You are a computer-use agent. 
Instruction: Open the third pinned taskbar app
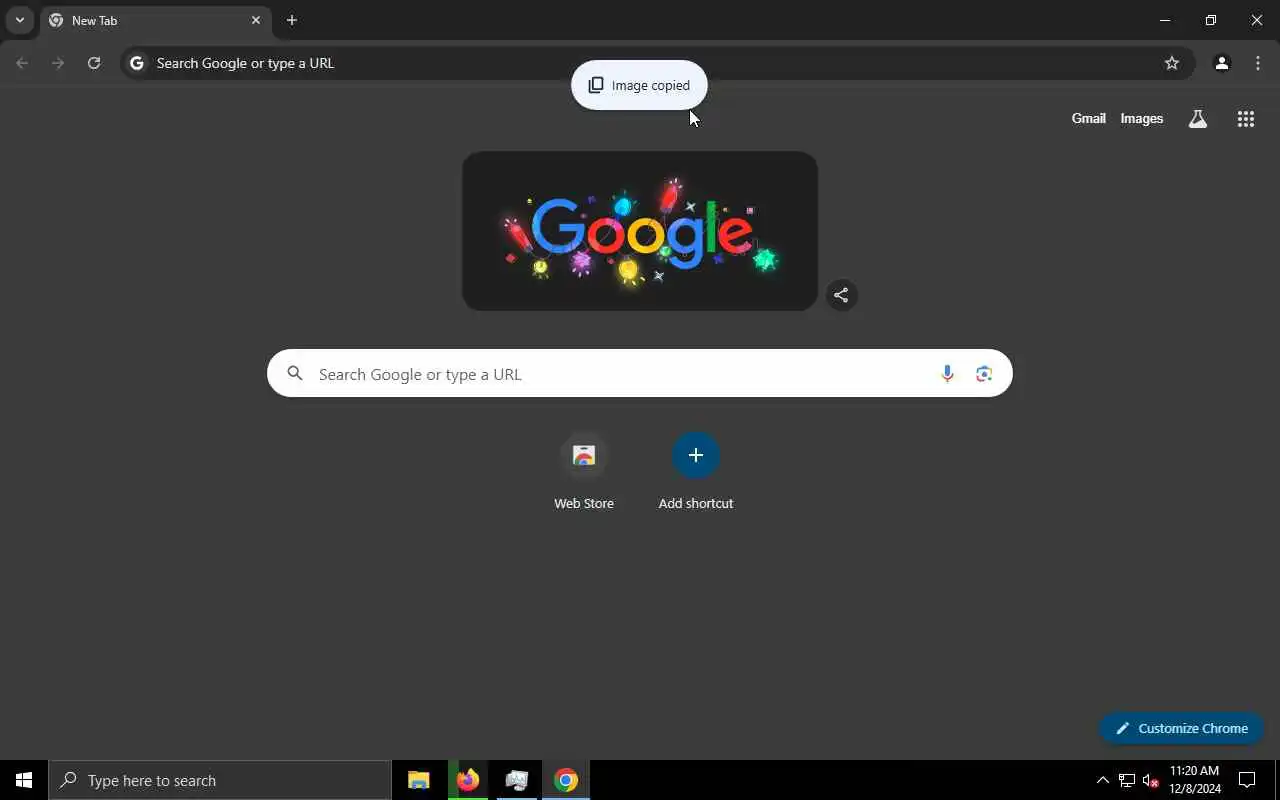pyautogui.click(x=517, y=780)
